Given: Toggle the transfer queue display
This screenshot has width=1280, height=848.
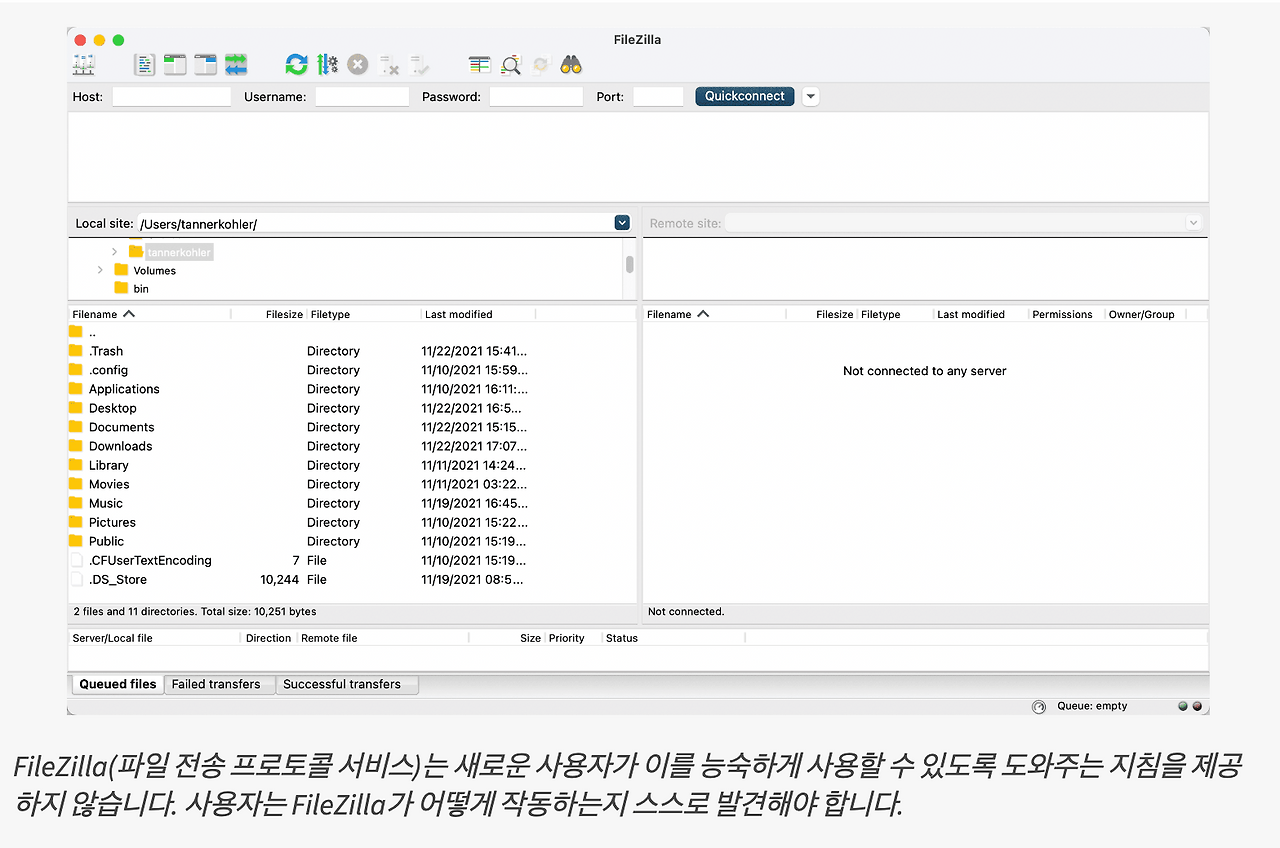Looking at the screenshot, I should [236, 65].
